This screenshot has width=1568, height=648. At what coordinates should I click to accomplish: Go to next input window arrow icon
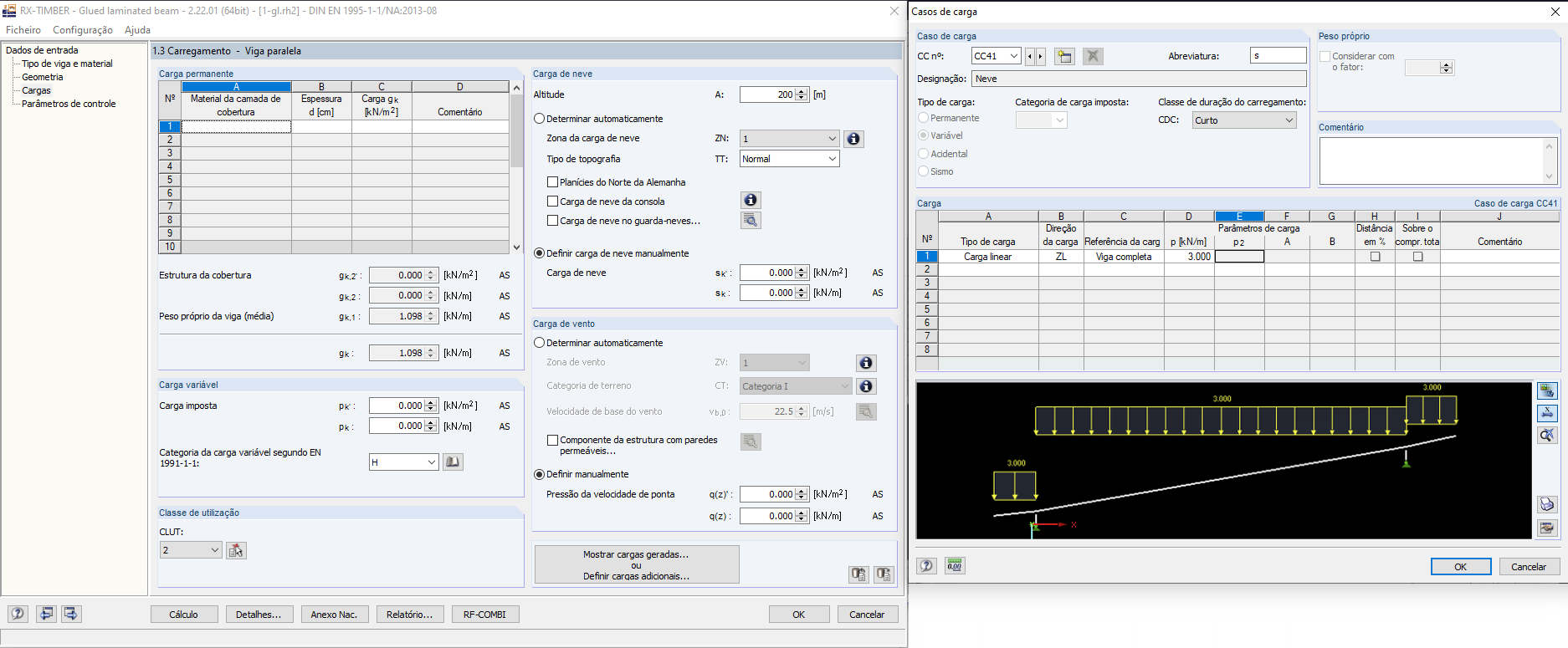(x=71, y=614)
